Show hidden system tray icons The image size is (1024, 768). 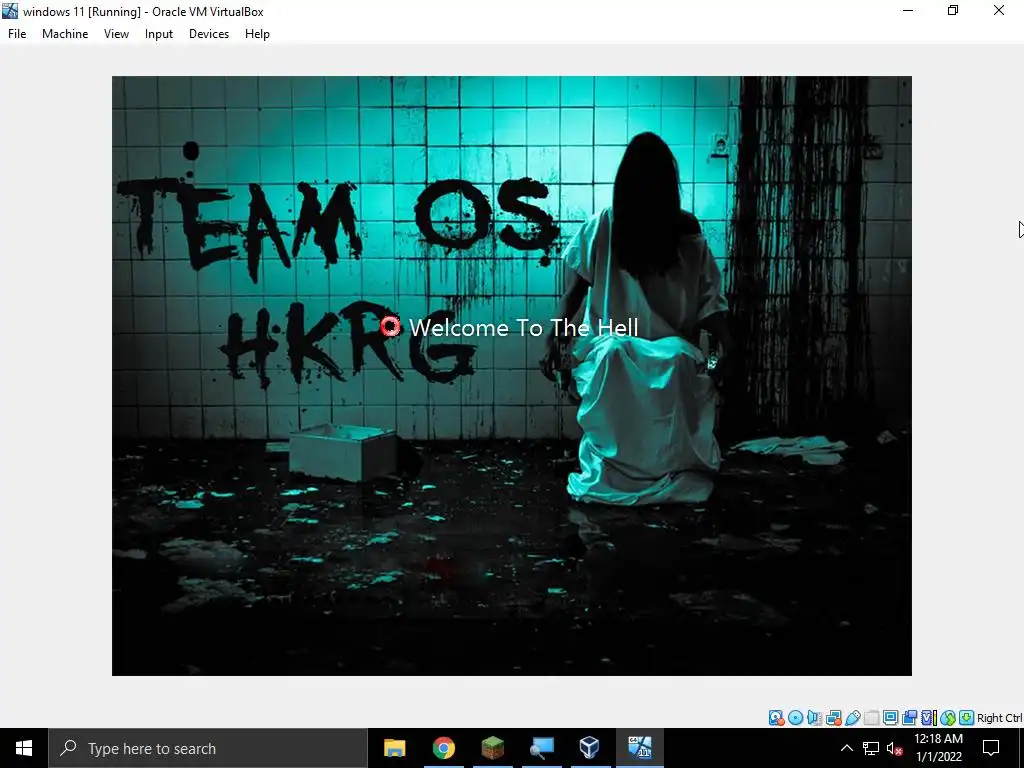tap(846, 748)
